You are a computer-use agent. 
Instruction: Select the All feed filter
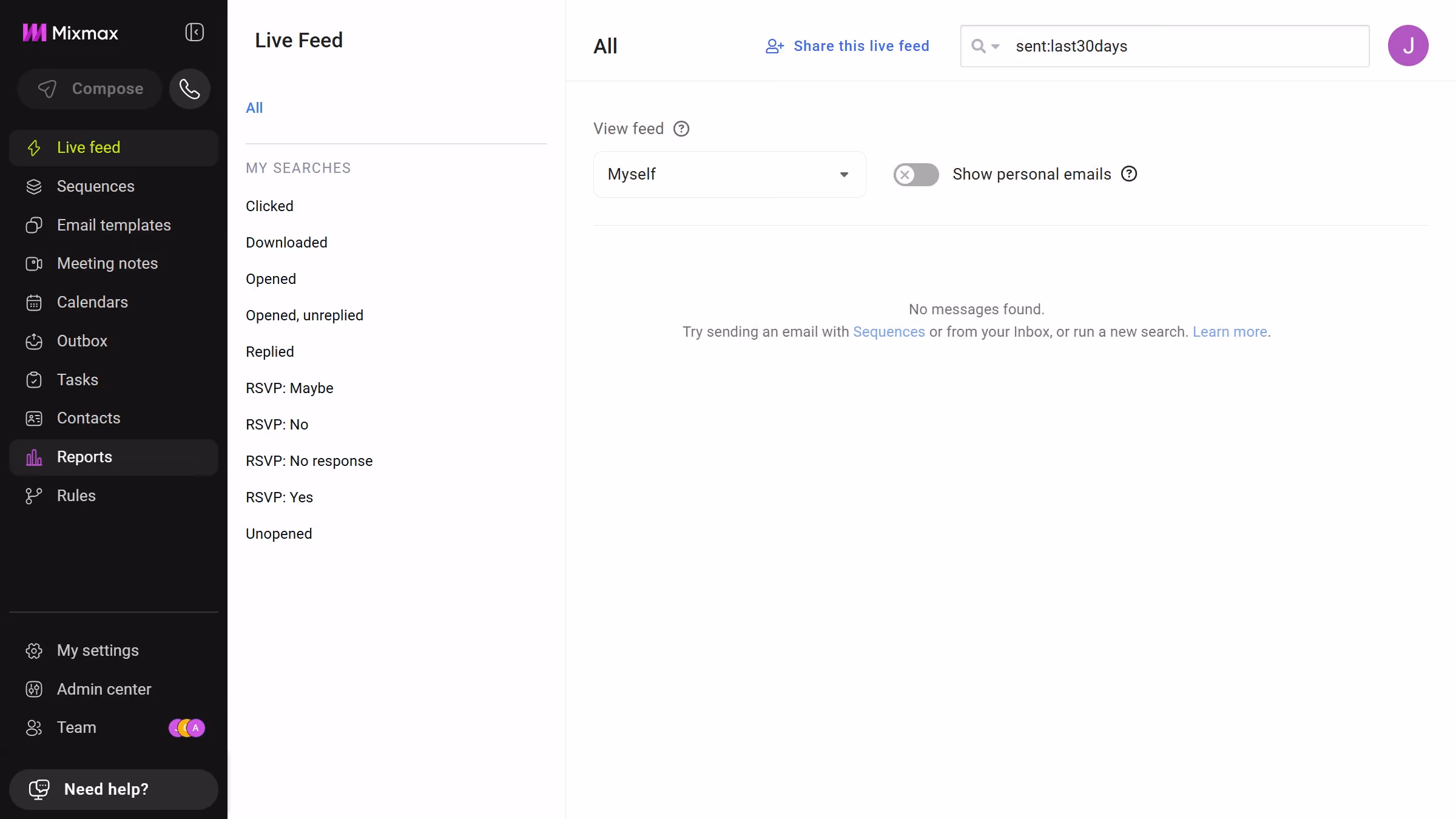254,108
